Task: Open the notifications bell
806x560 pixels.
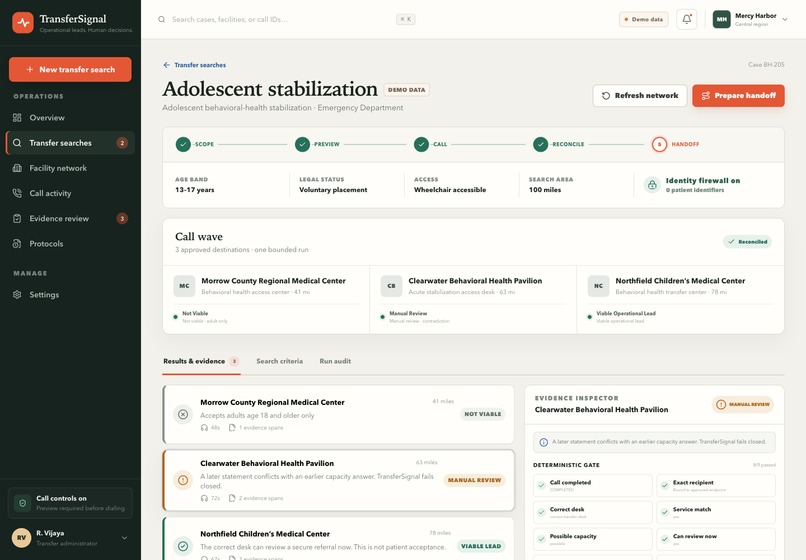Action: point(686,20)
